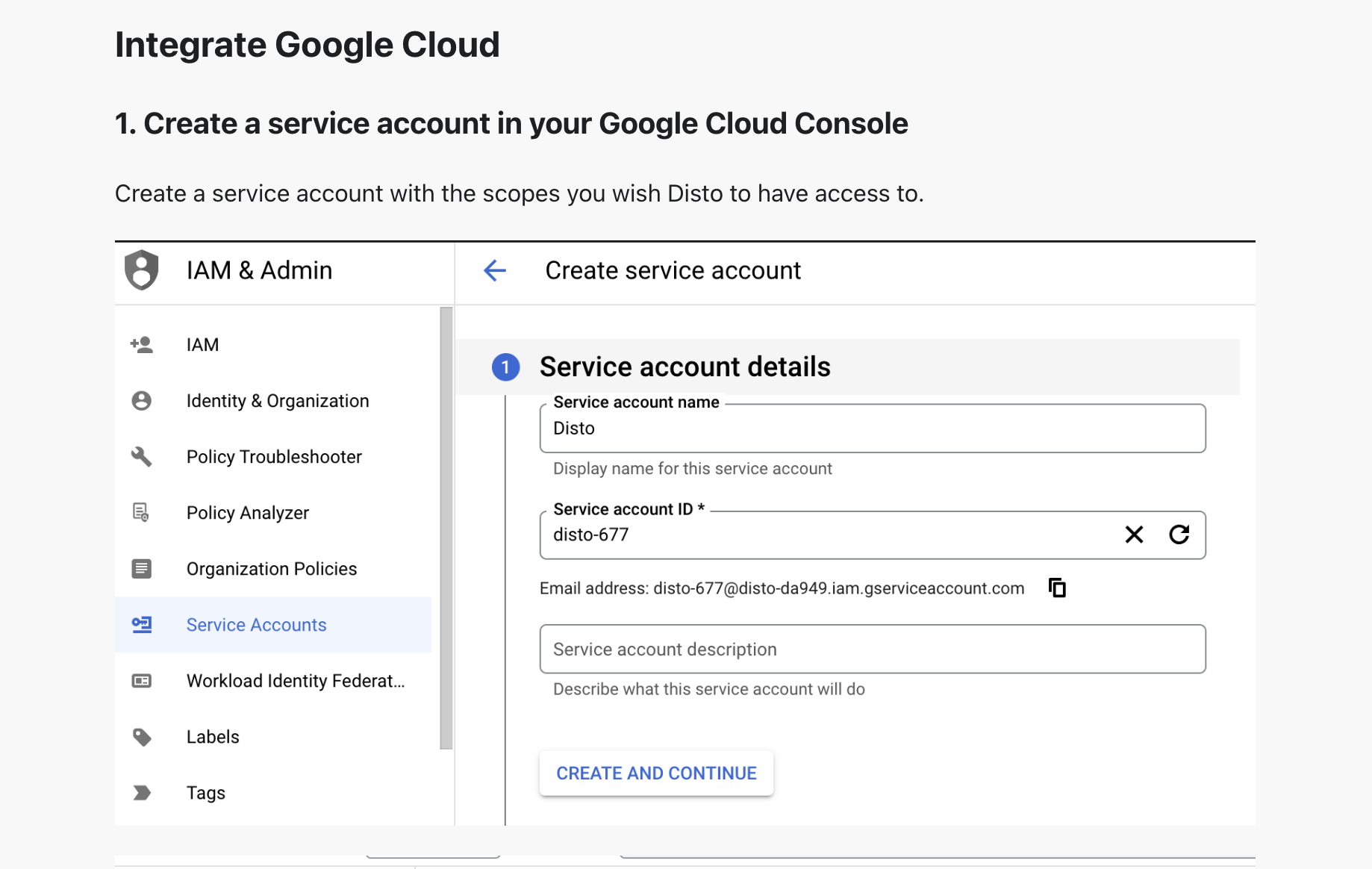Click the back arrow beside Create service account

pyautogui.click(x=494, y=270)
